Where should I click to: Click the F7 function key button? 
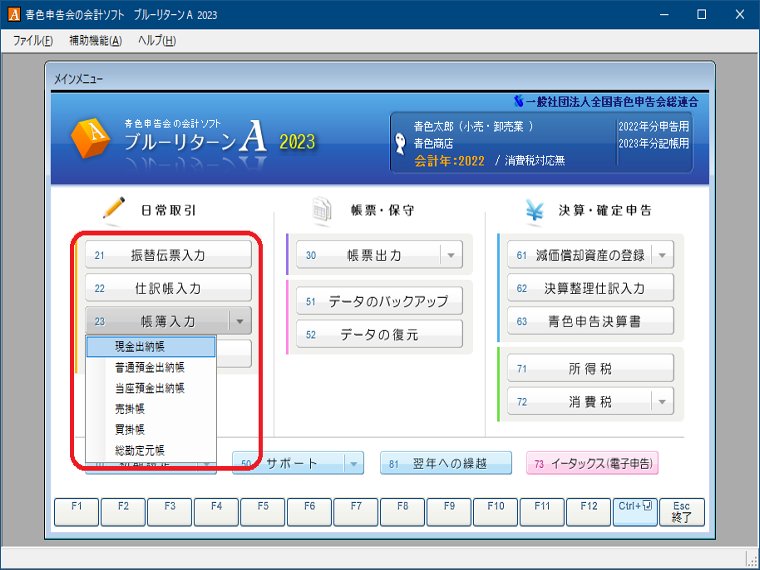coord(356,512)
